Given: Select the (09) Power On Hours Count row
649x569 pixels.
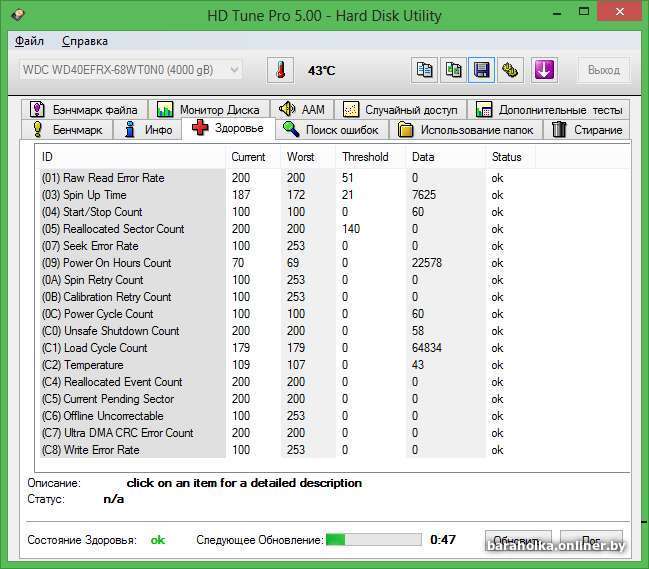Looking at the screenshot, I should pyautogui.click(x=287, y=263).
